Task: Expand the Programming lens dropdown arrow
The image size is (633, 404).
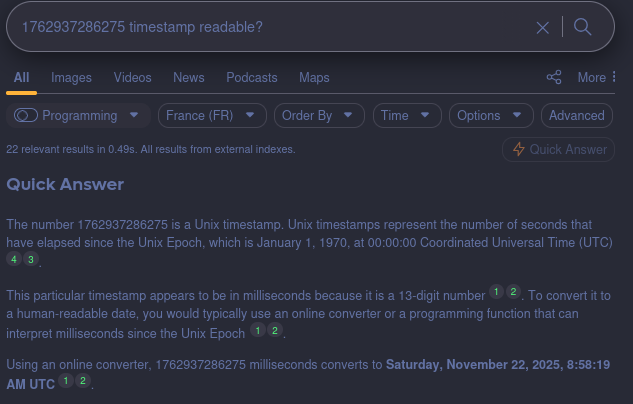Action: pyautogui.click(x=134, y=115)
